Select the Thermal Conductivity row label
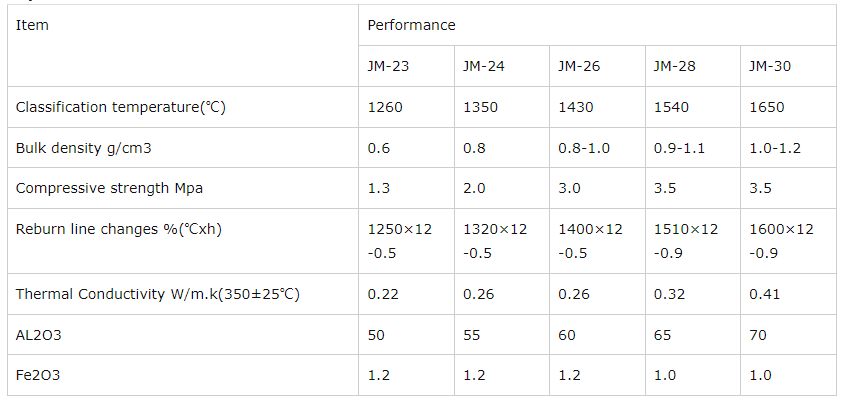851x402 pixels. coord(156,294)
